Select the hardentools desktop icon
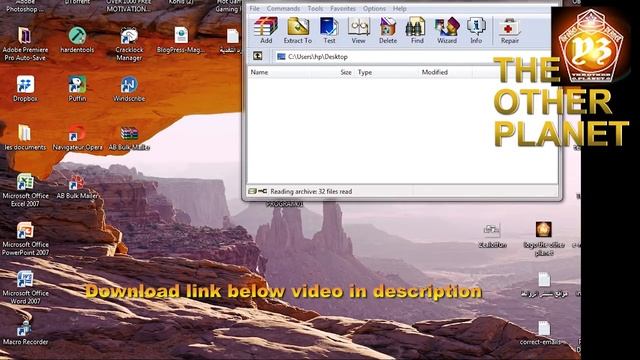The width and height of the screenshot is (640, 360). point(77,40)
